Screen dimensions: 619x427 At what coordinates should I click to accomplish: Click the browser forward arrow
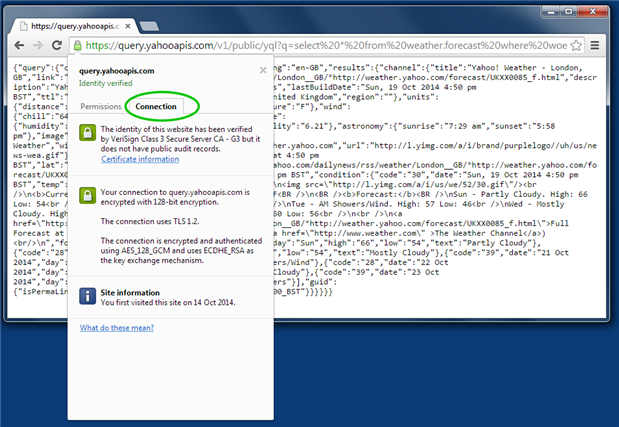[38, 45]
